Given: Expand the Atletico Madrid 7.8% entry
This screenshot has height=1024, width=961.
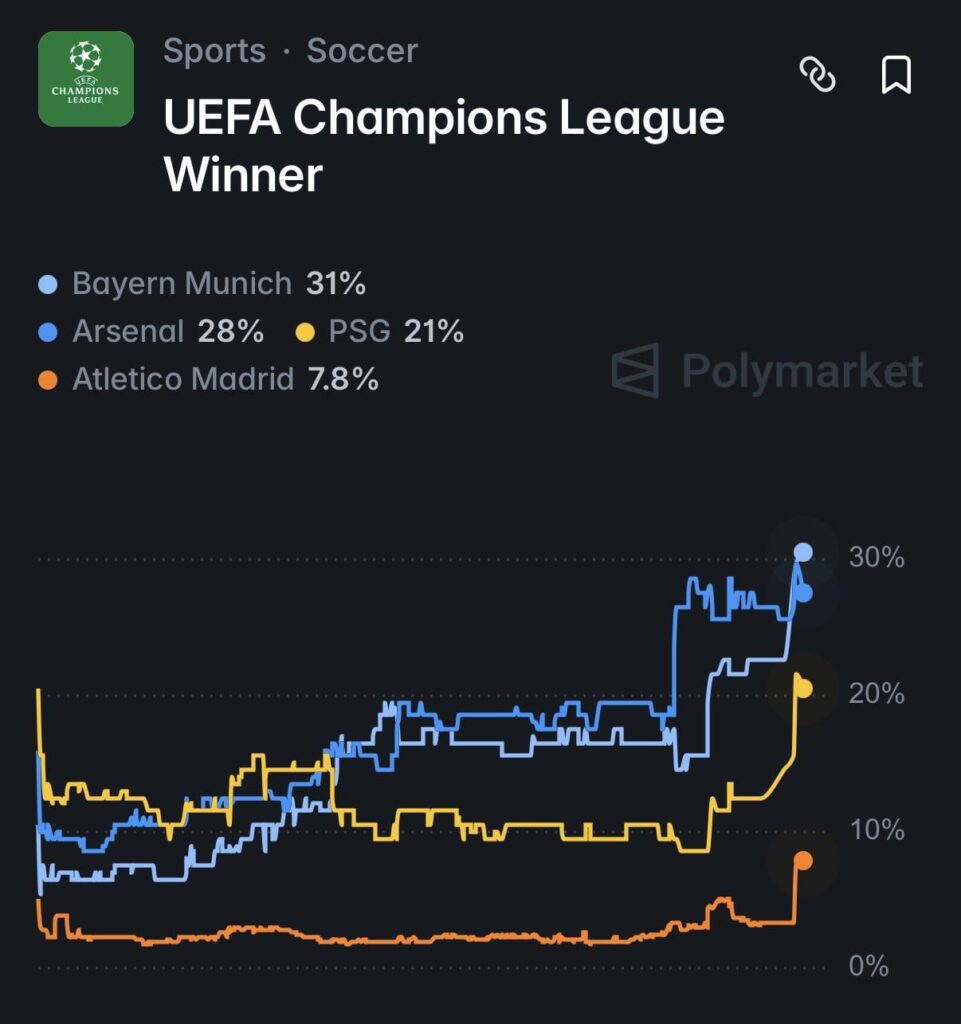Looking at the screenshot, I should click(215, 379).
